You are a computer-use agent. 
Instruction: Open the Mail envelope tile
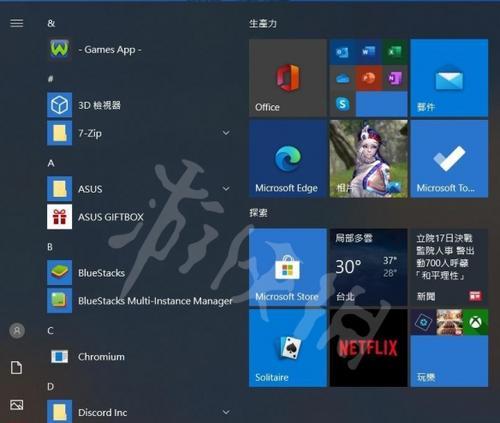point(449,78)
